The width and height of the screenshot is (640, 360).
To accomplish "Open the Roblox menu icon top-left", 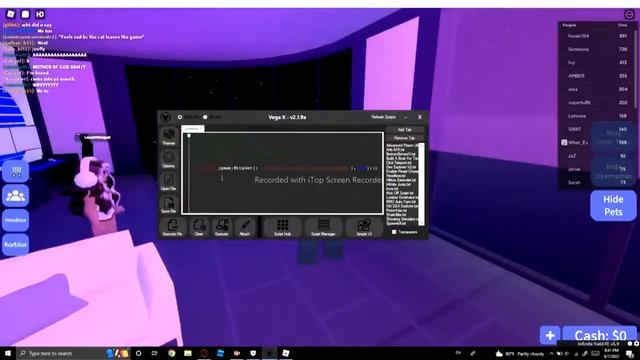I will point(11,14).
